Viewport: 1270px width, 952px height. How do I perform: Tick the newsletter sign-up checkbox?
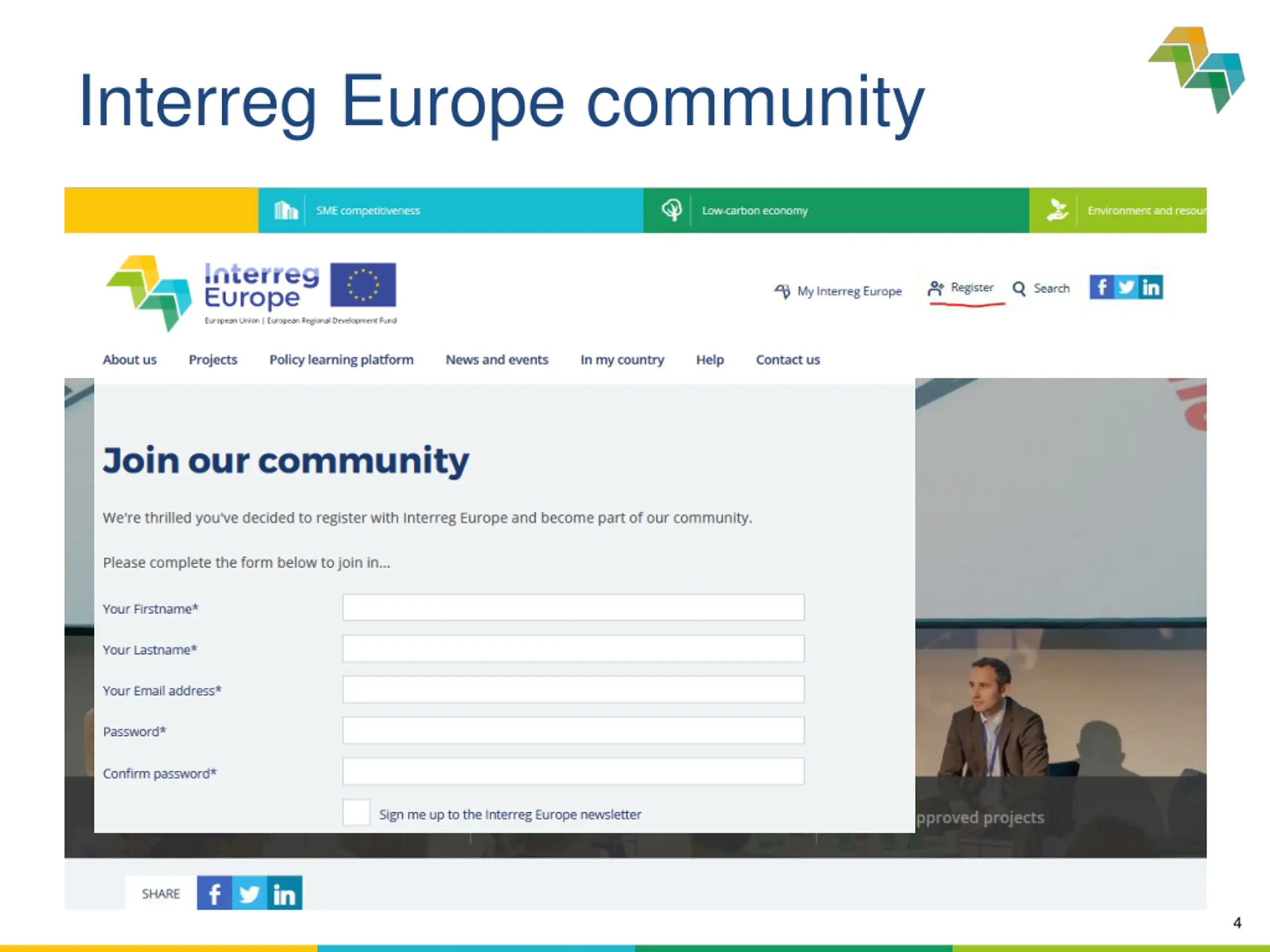tap(356, 813)
